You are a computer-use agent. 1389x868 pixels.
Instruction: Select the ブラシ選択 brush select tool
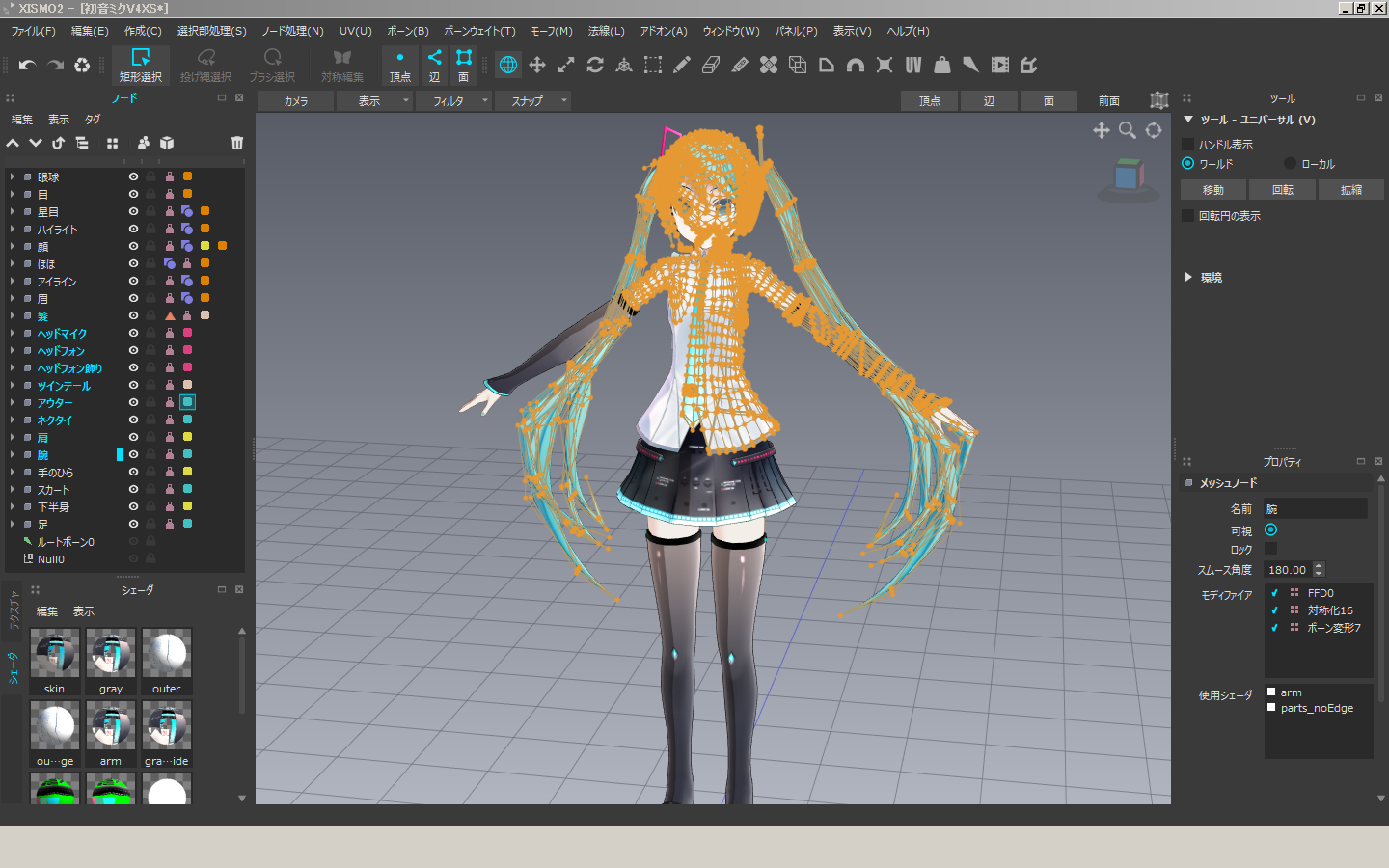(272, 66)
